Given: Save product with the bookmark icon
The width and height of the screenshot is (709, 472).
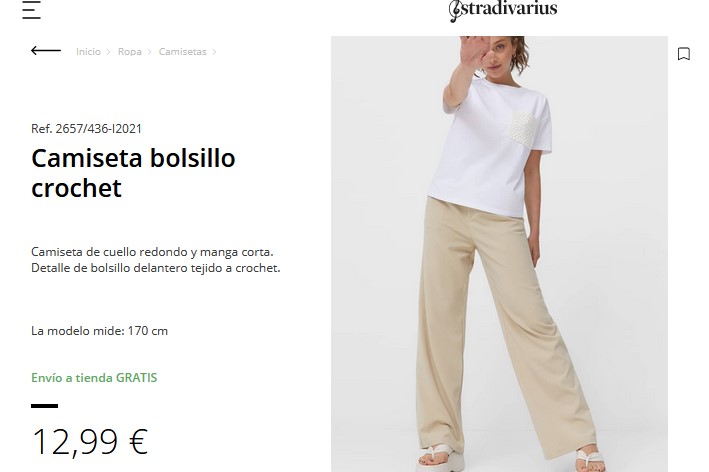Looking at the screenshot, I should (684, 54).
